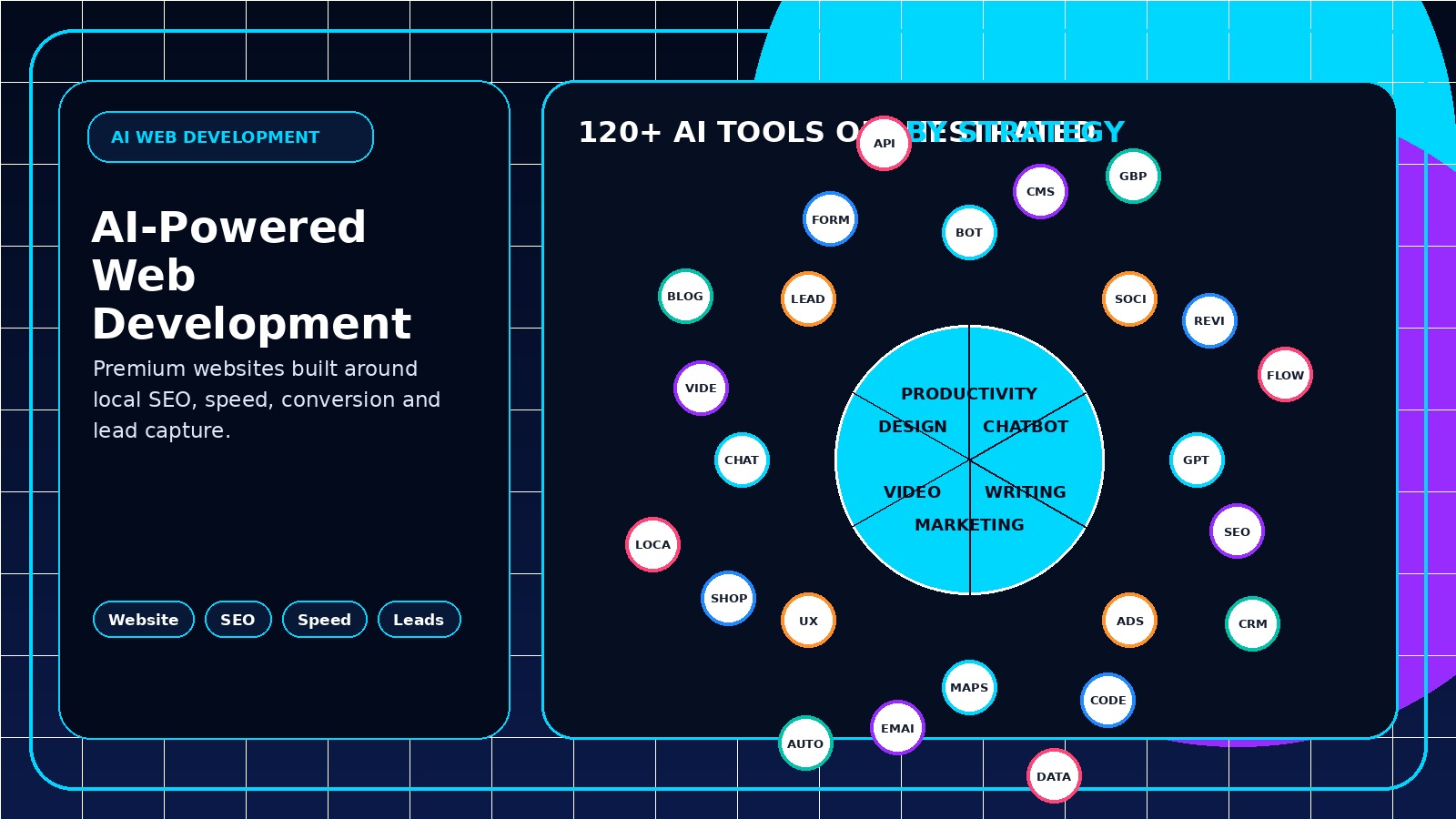The width and height of the screenshot is (1456, 819).
Task: Open the FORM bubble
Action: click(x=830, y=219)
